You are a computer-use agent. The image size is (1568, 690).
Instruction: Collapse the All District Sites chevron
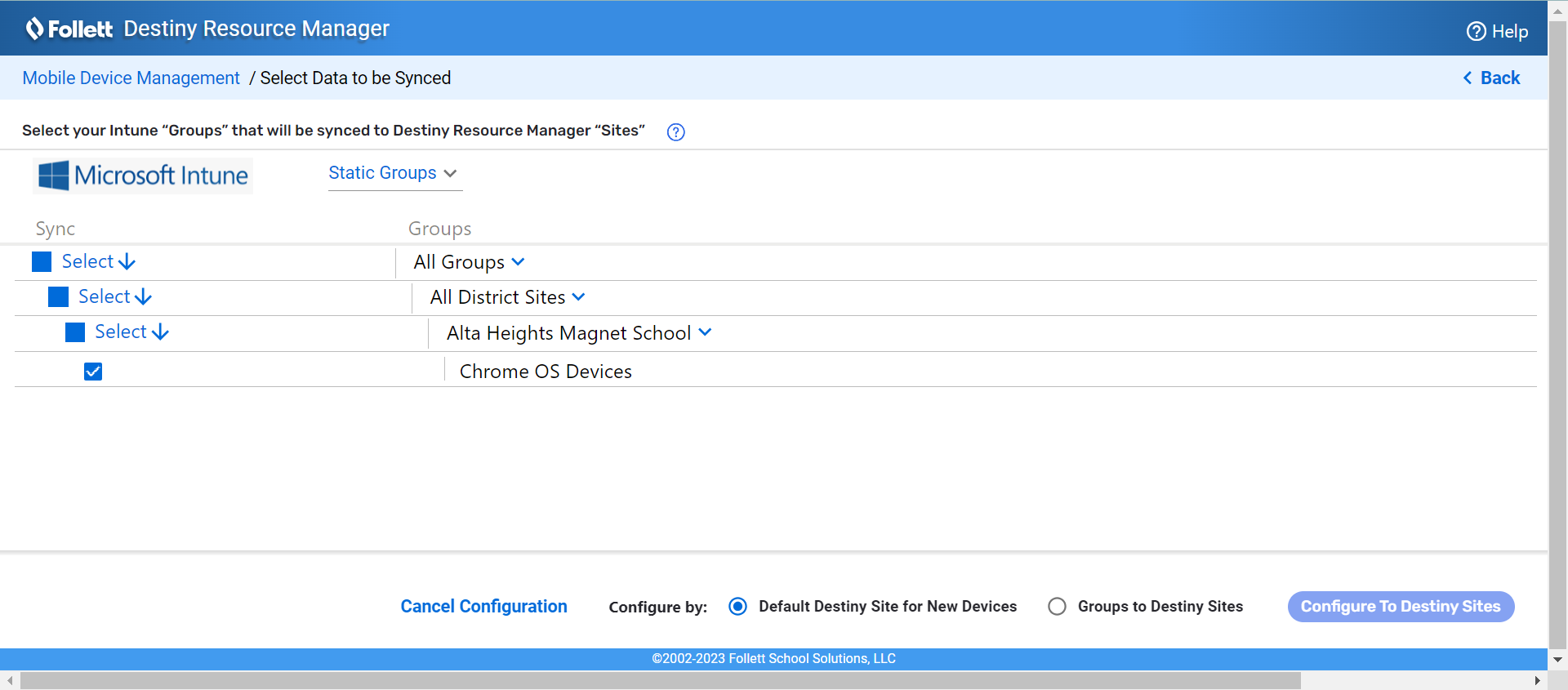pos(578,297)
